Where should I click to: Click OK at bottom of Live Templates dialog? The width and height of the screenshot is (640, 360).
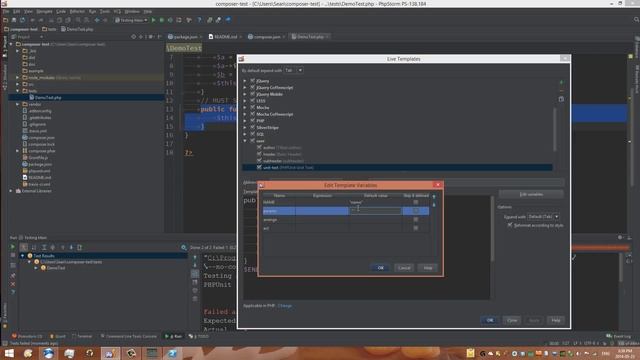[490, 320]
